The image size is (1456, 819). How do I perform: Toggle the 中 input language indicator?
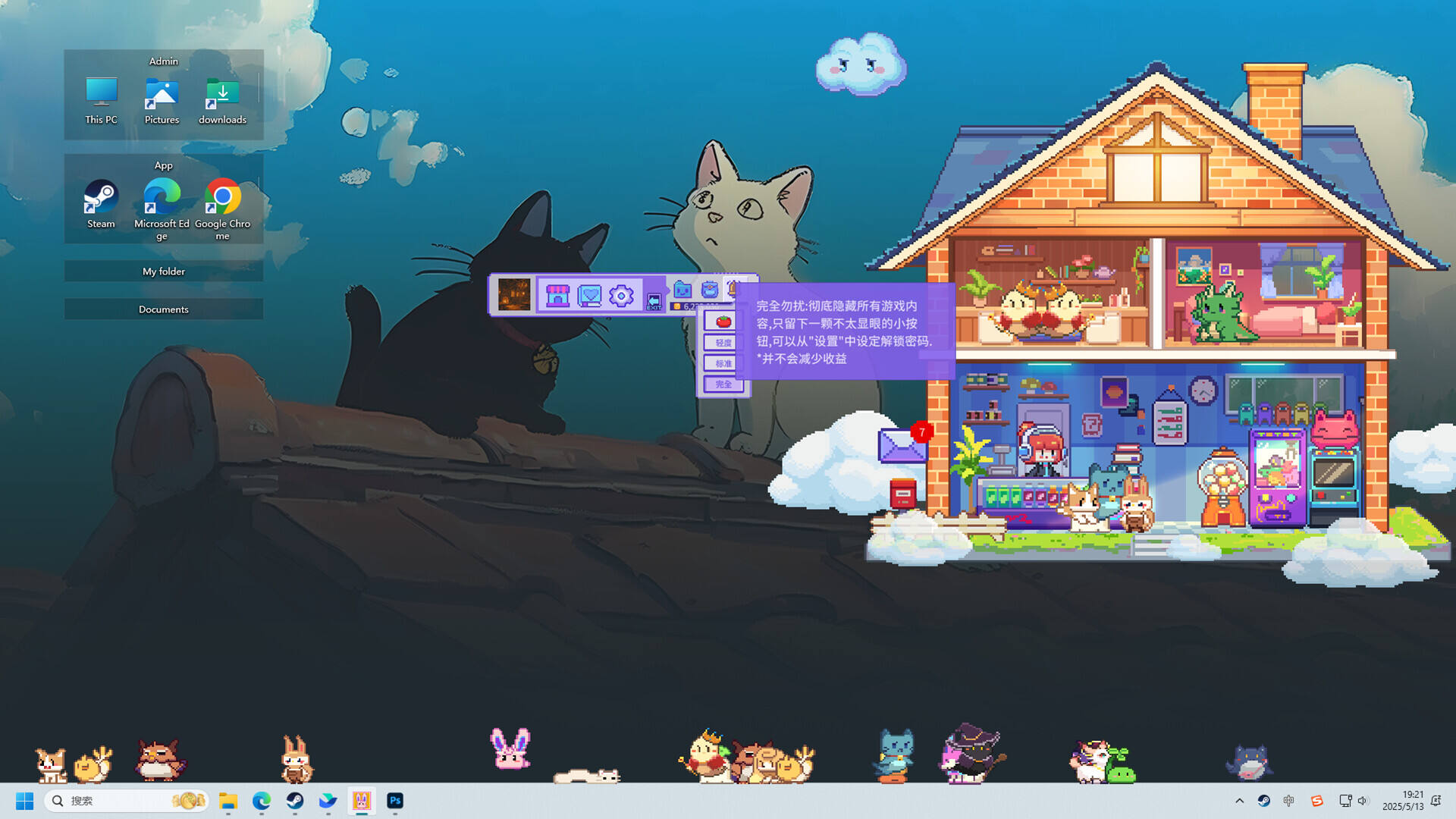1289,801
